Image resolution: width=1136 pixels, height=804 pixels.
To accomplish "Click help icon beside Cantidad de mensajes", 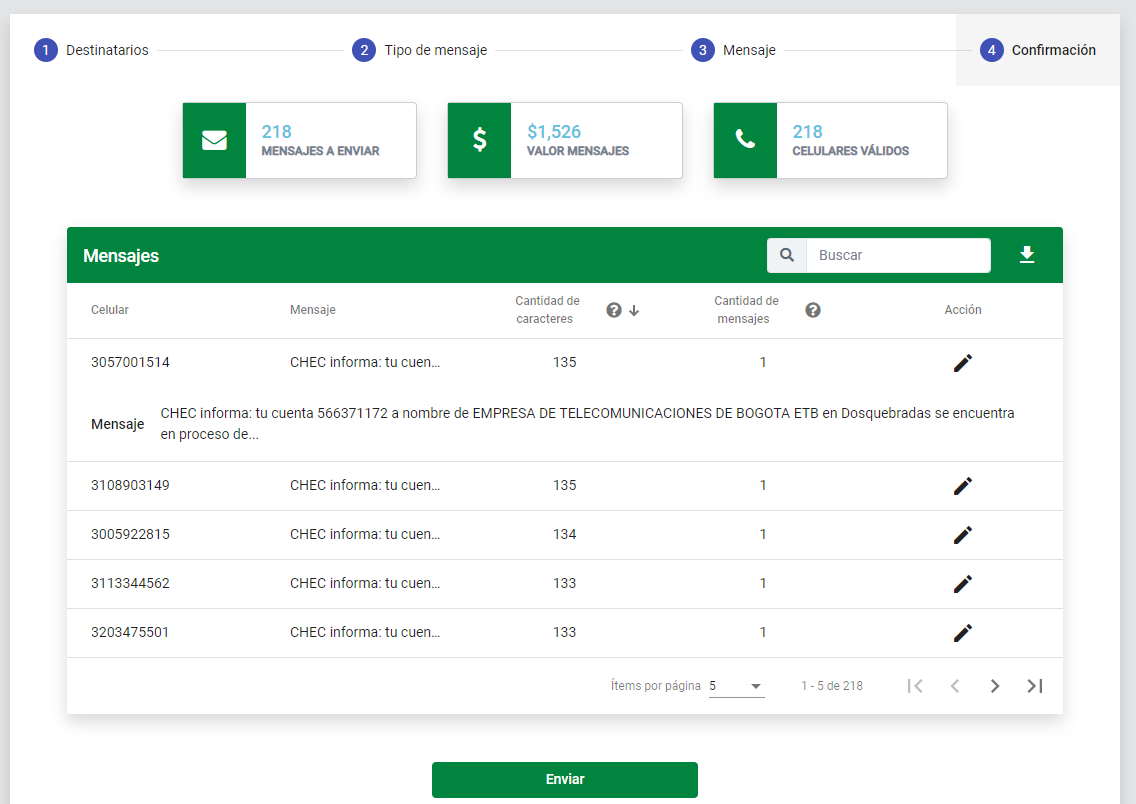I will 813,310.
